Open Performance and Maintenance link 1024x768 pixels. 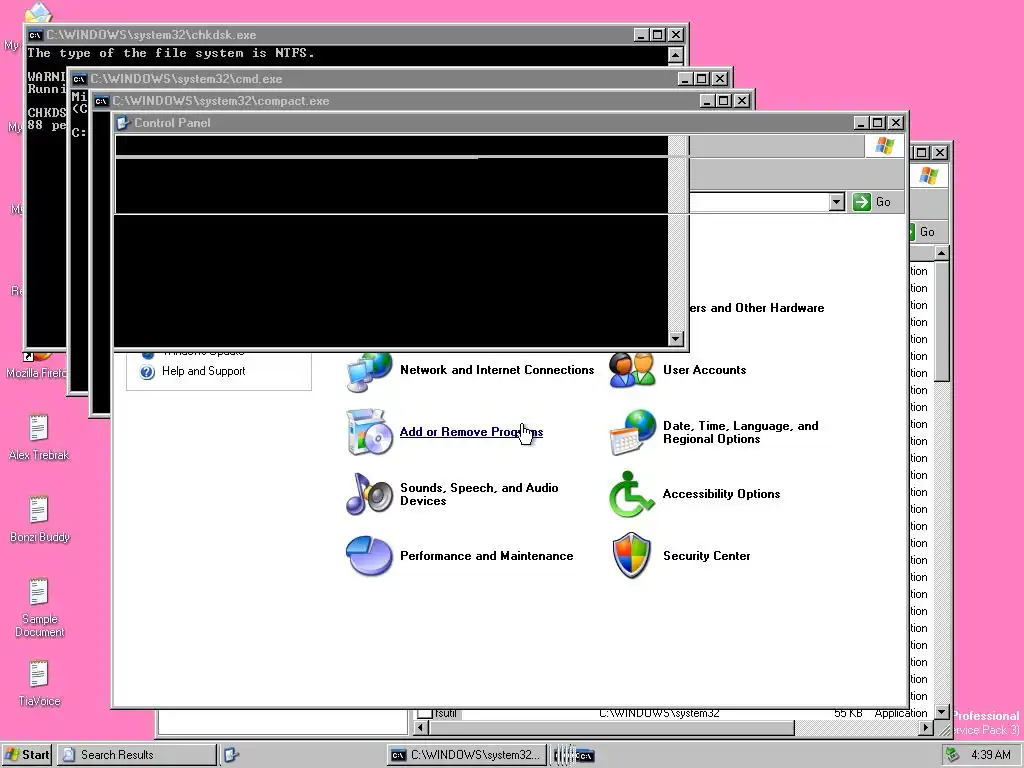coord(487,556)
